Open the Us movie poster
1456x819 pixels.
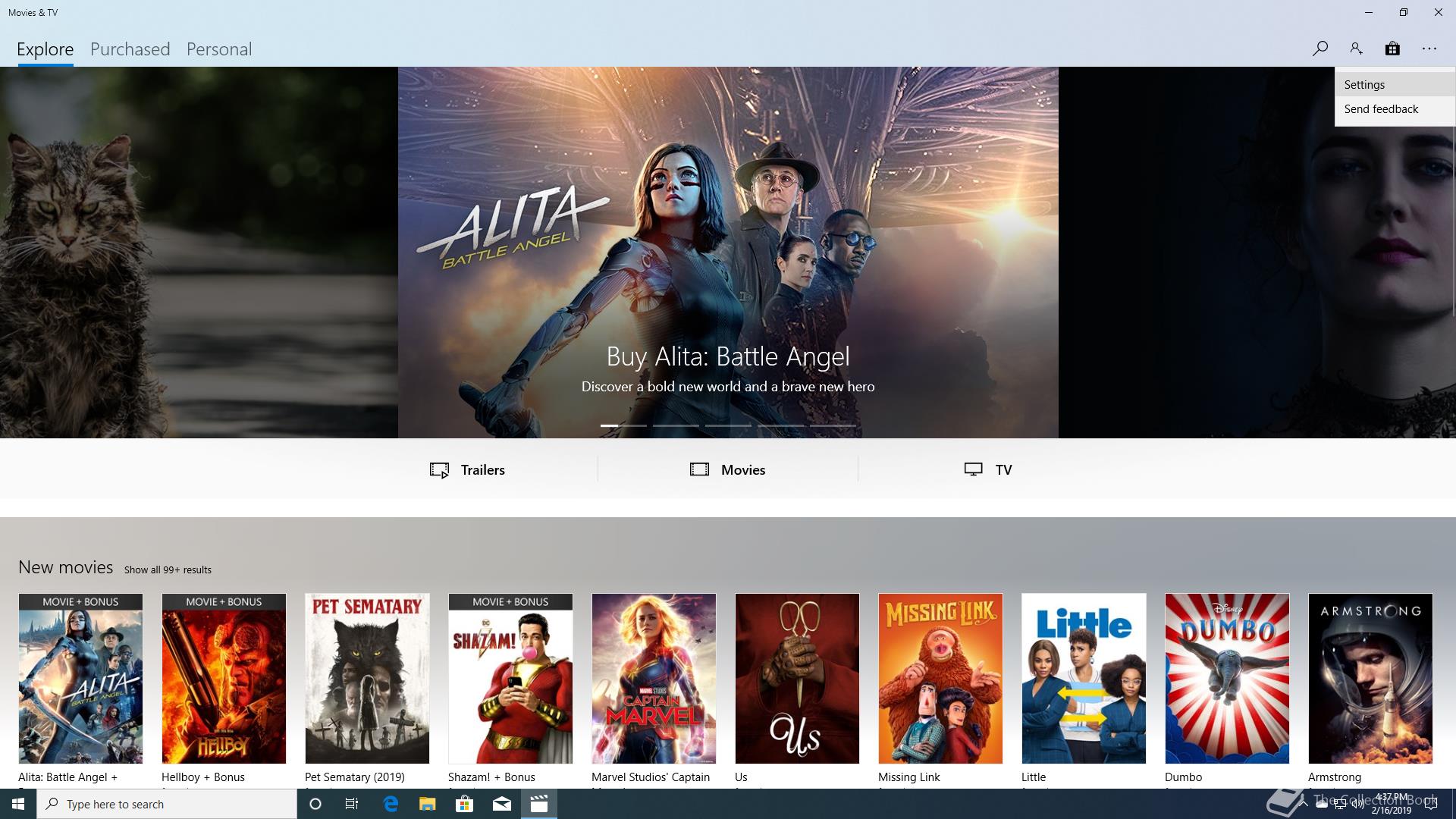click(797, 679)
